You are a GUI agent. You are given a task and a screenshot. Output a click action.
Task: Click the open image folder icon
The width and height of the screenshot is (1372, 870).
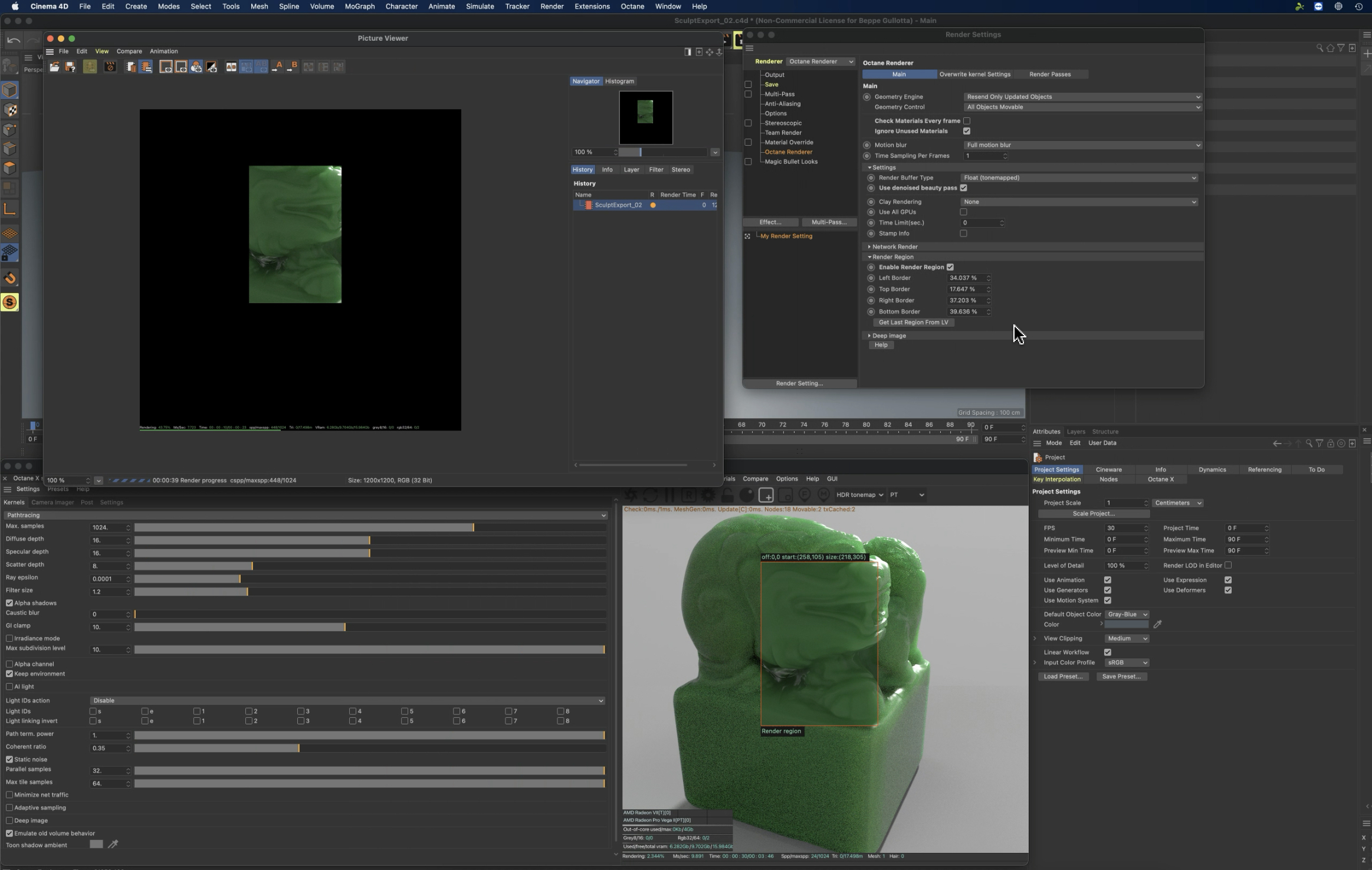click(54, 67)
